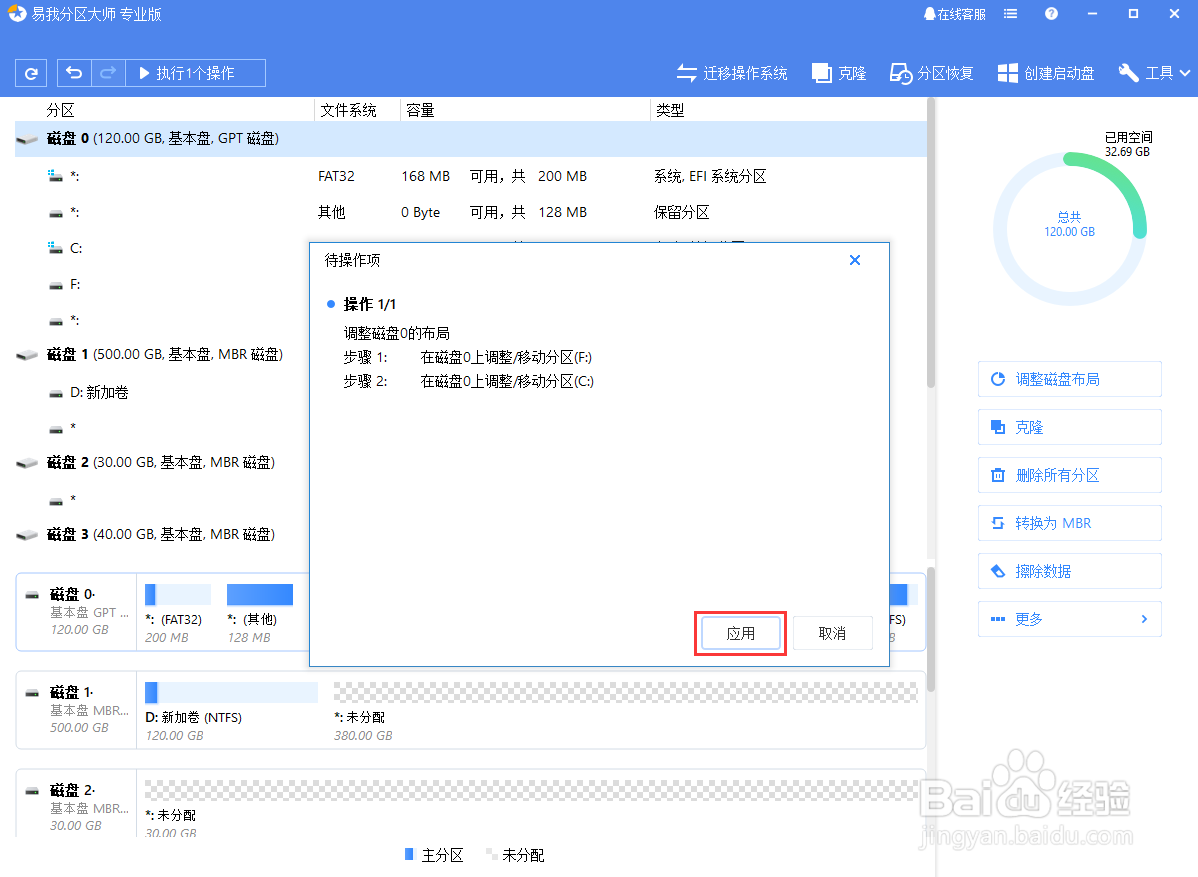Select the FAT32 200 MB block in disk map

pyautogui.click(x=177, y=614)
